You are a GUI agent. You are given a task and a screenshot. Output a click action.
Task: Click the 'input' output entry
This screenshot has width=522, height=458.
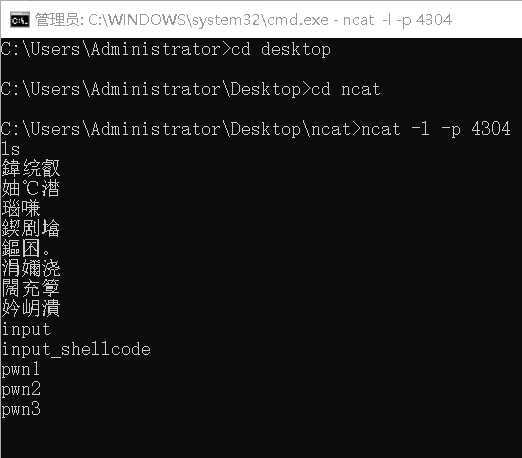[26, 329]
